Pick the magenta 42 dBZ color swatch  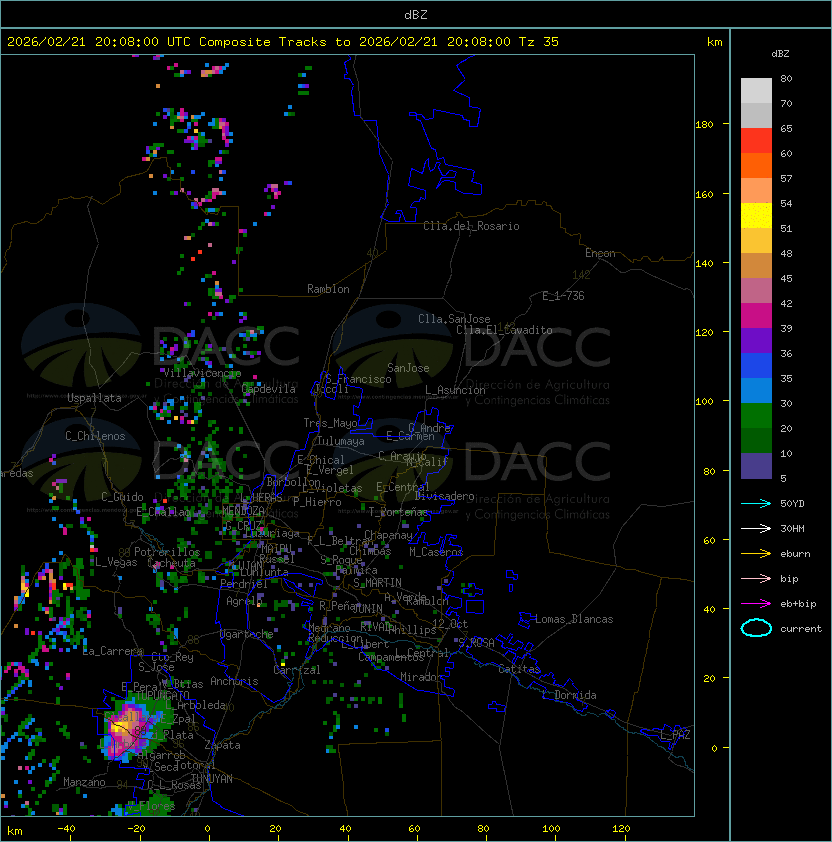click(x=756, y=315)
